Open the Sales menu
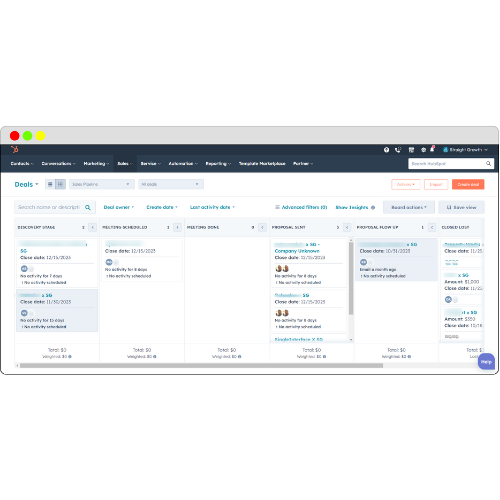Image resolution: width=500 pixels, height=500 pixels. tap(125, 164)
